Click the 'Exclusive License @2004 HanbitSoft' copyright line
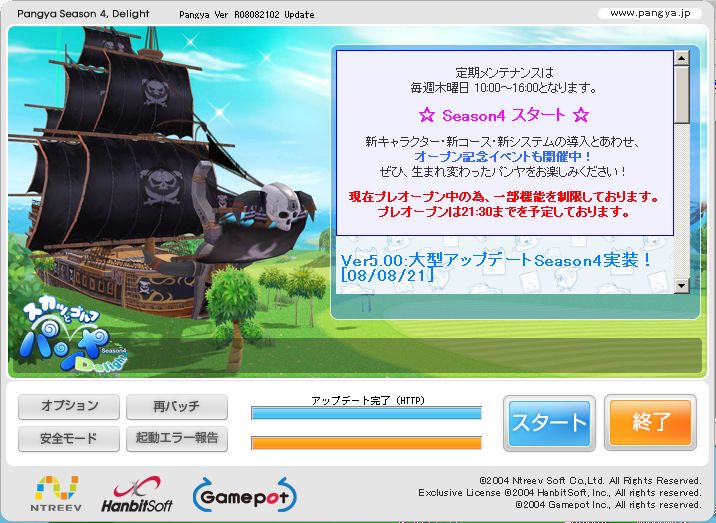Screen dimensions: 716x523 point(560,493)
